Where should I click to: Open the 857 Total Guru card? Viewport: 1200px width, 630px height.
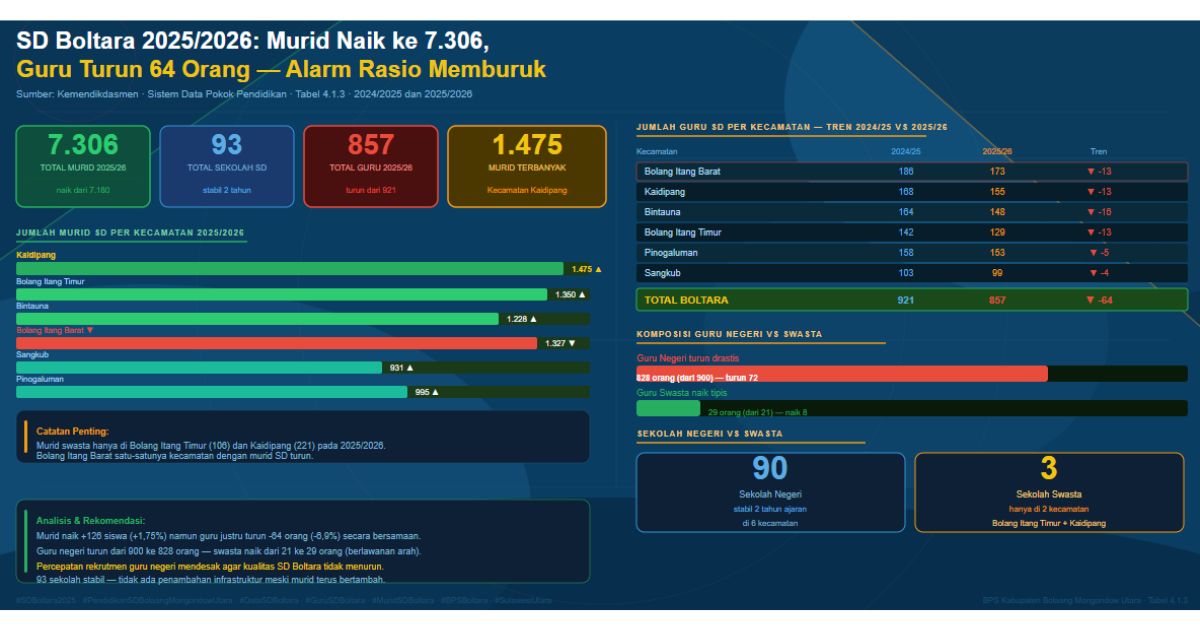tap(371, 166)
